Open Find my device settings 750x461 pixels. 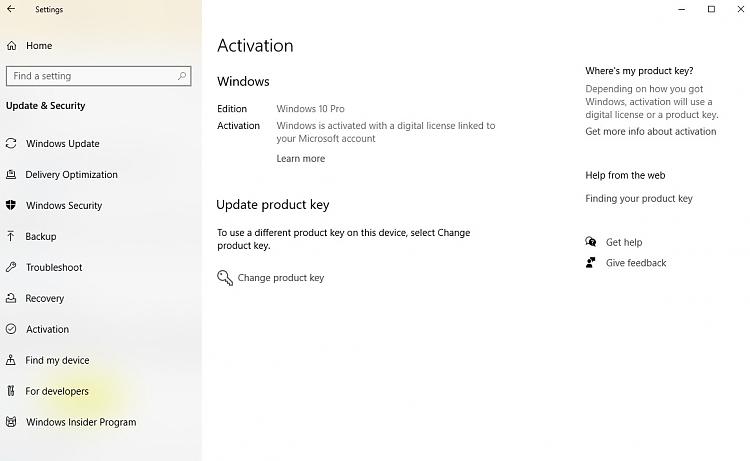point(57,360)
